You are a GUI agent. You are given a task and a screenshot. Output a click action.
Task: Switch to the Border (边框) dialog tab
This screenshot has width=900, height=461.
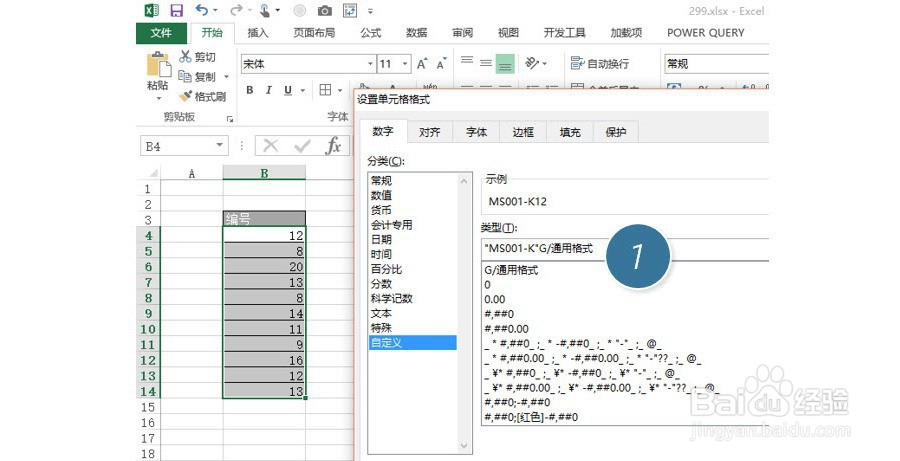click(x=523, y=132)
